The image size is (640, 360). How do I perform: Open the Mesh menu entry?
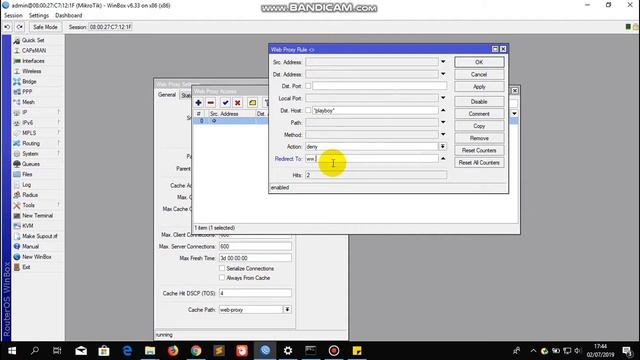[x=28, y=102]
